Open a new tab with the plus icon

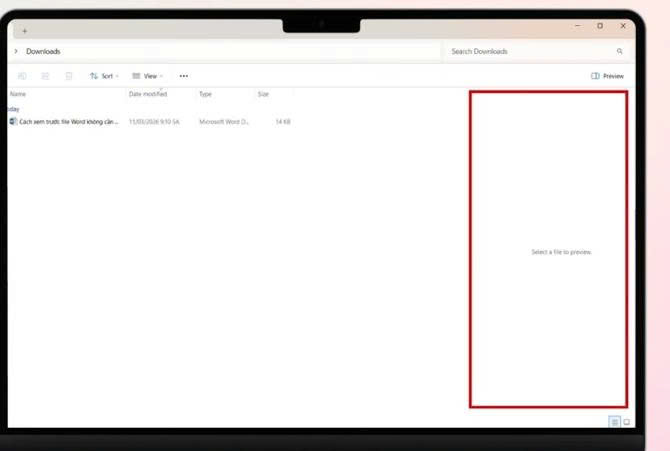pos(25,31)
